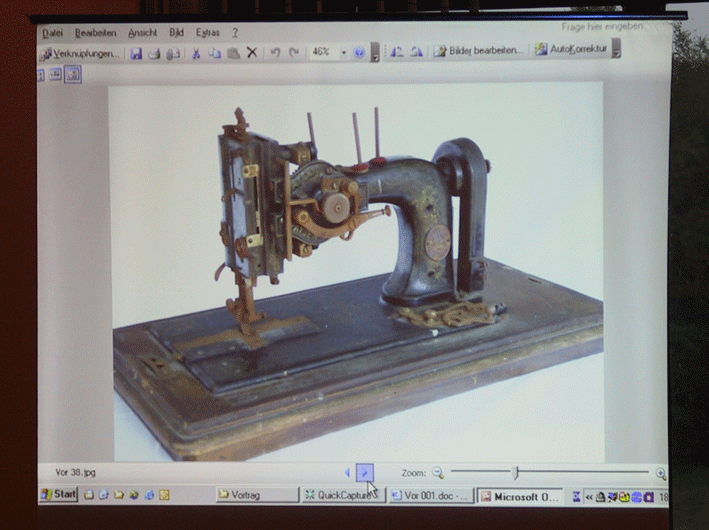
Task: Click the Internet Explorer quick launch icon
Action: pyautogui.click(x=149, y=495)
